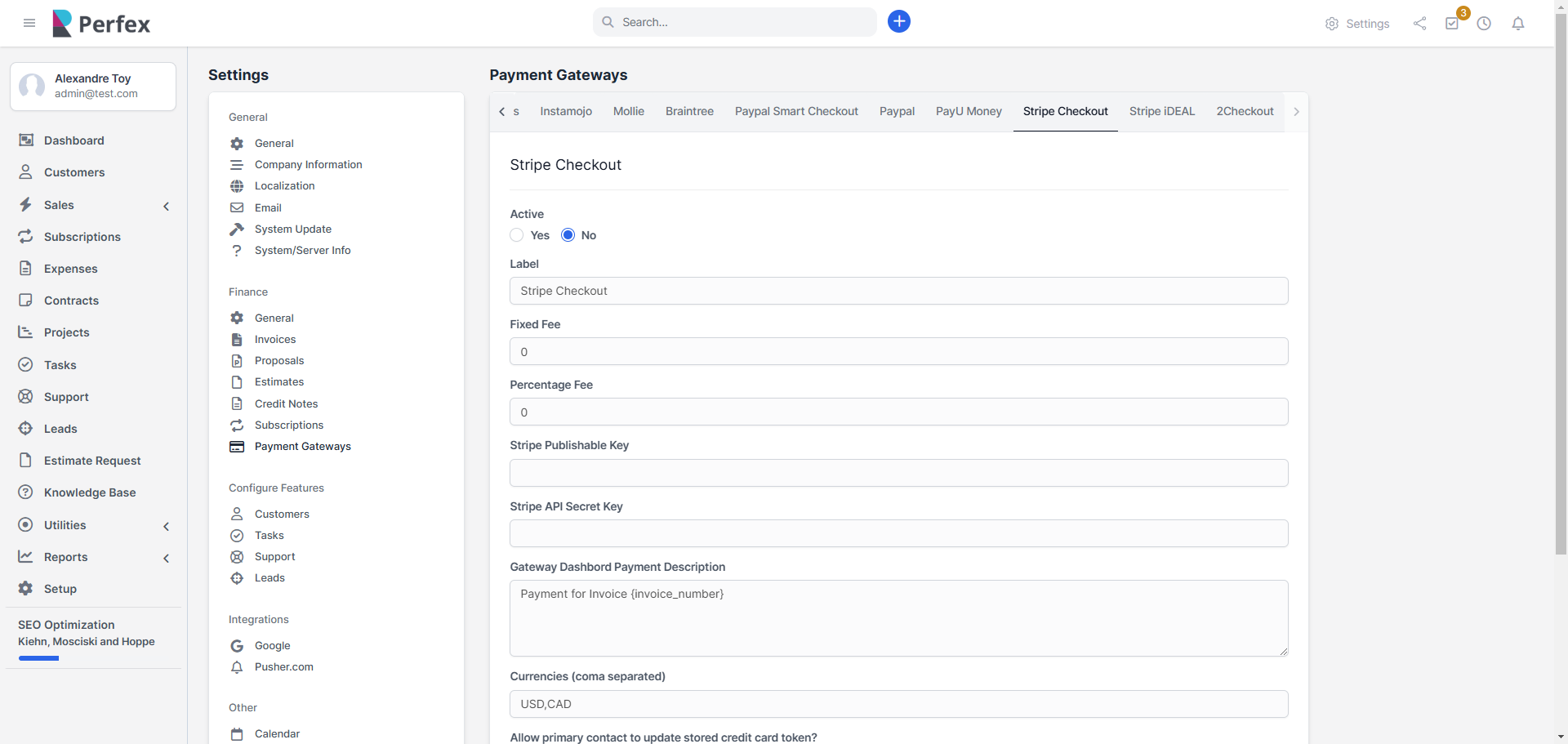
Task: Toggle the sidebar with hamburger menu icon
Action: tap(29, 23)
